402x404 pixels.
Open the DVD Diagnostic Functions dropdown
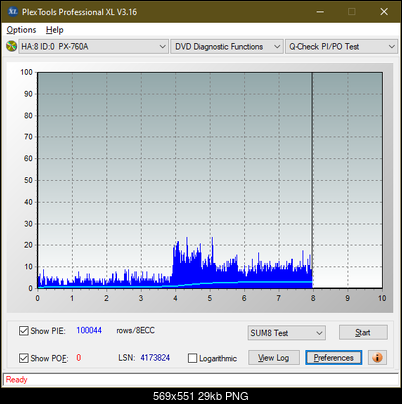tap(227, 47)
